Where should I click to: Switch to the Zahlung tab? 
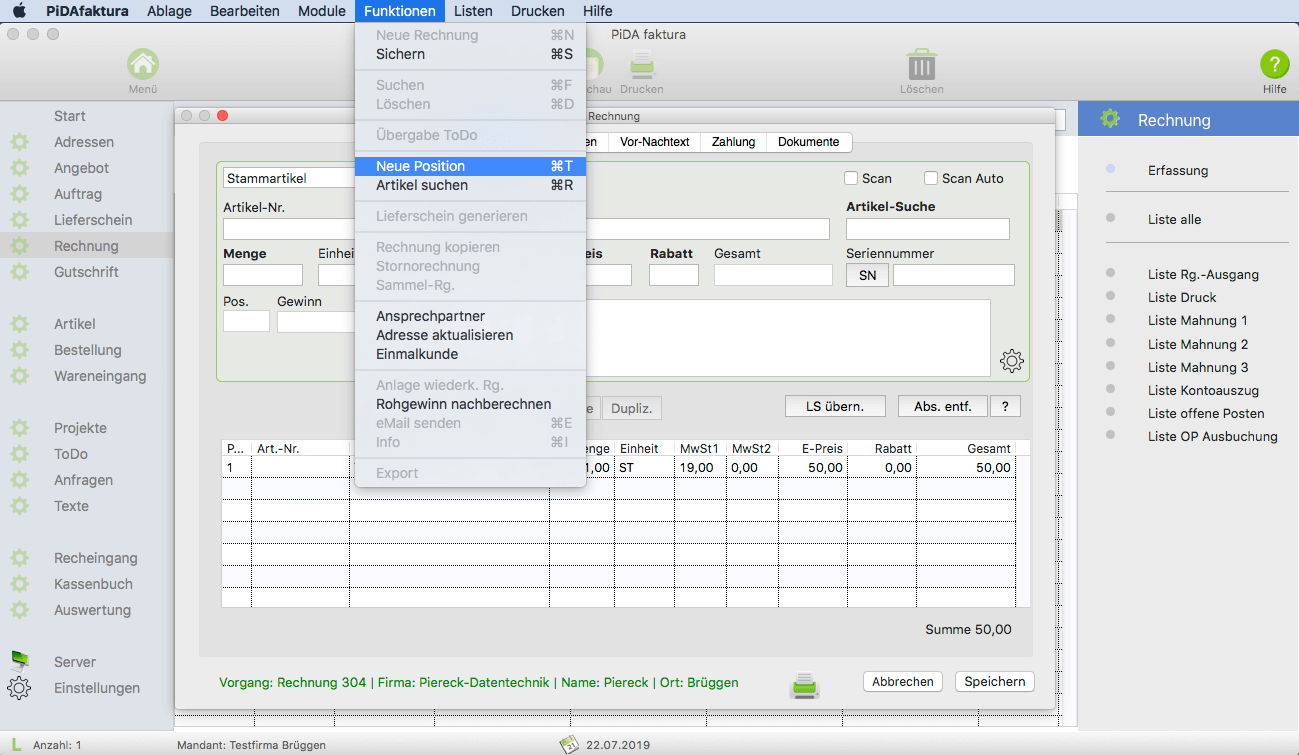pyautogui.click(x=733, y=142)
